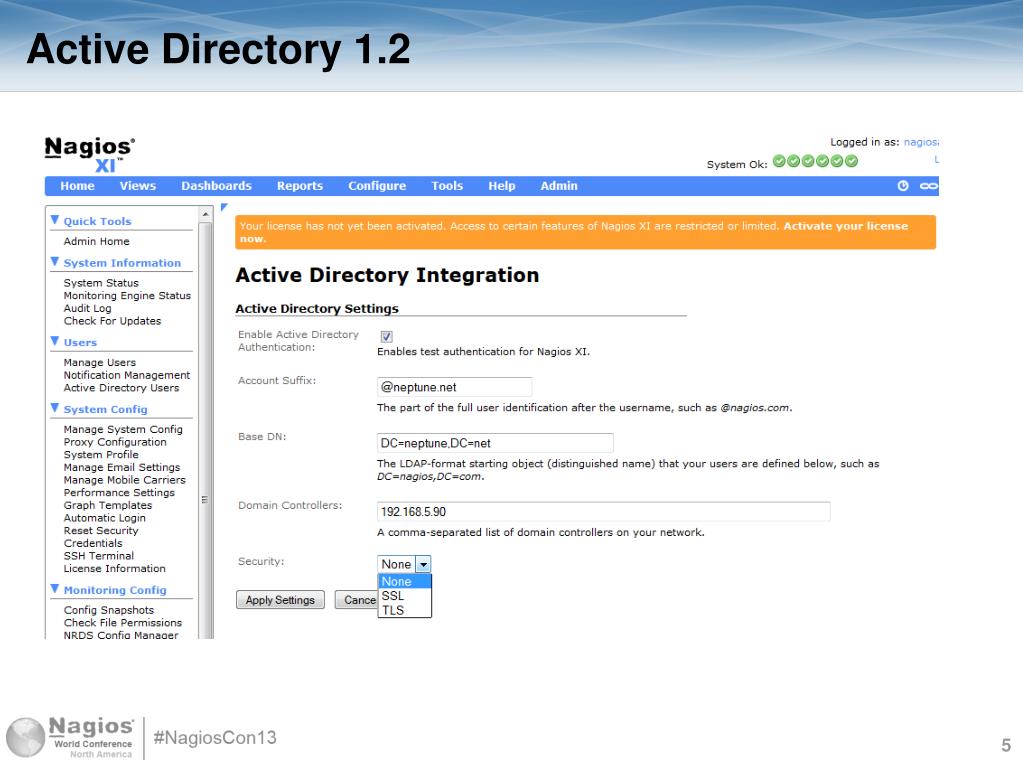Open the Help menu
The height and width of the screenshot is (767, 1023).
pyautogui.click(x=502, y=186)
